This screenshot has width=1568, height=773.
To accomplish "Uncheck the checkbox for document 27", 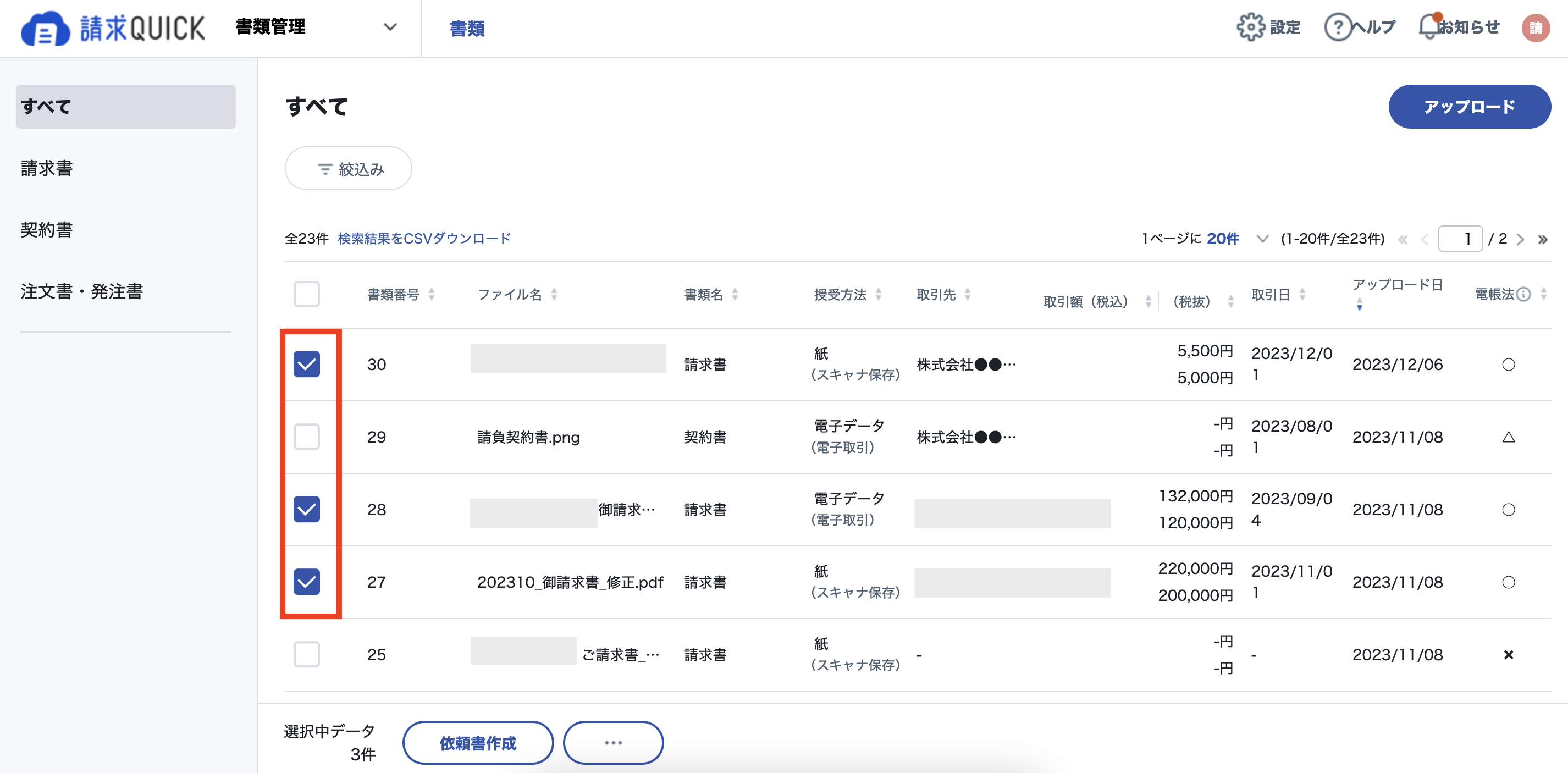I will [307, 582].
